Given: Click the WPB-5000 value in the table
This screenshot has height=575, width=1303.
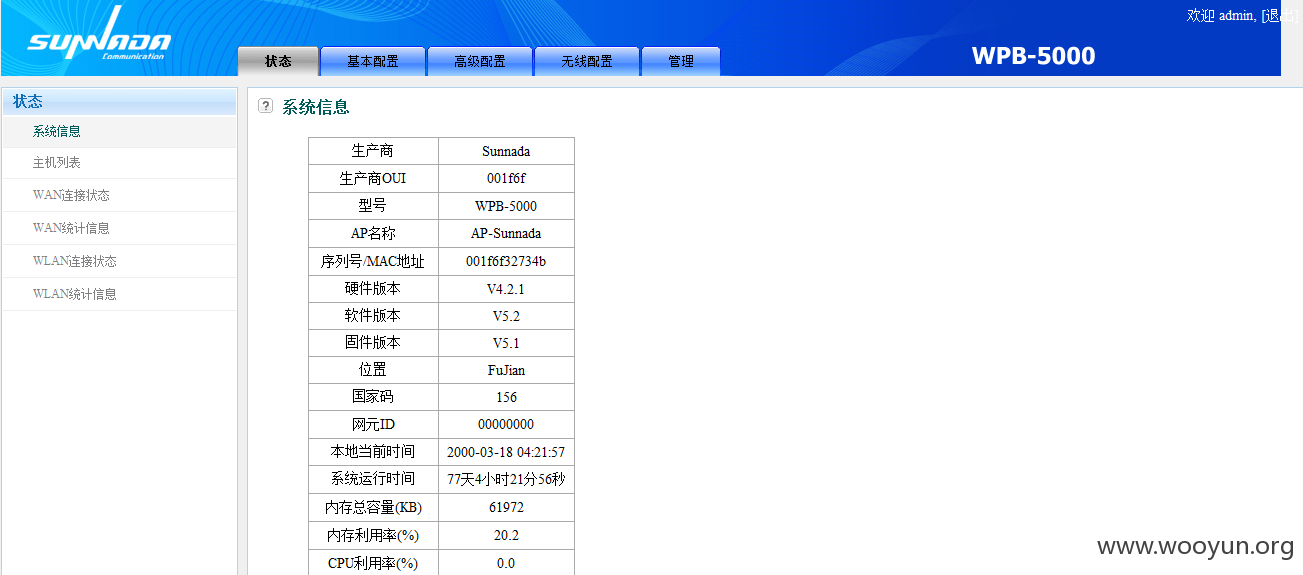Looking at the screenshot, I should [506, 206].
